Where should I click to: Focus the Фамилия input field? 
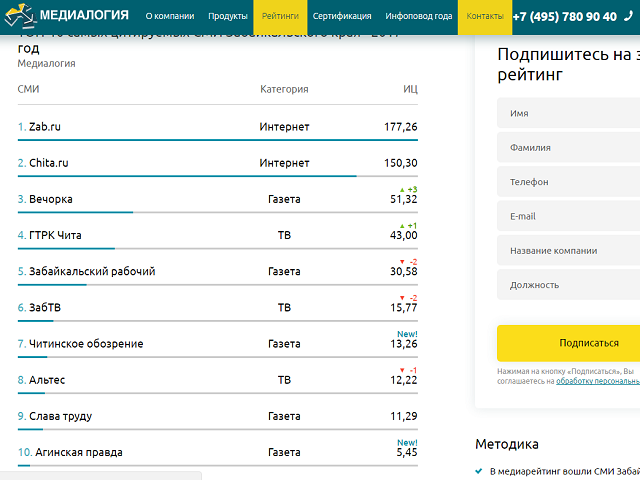tap(568, 147)
